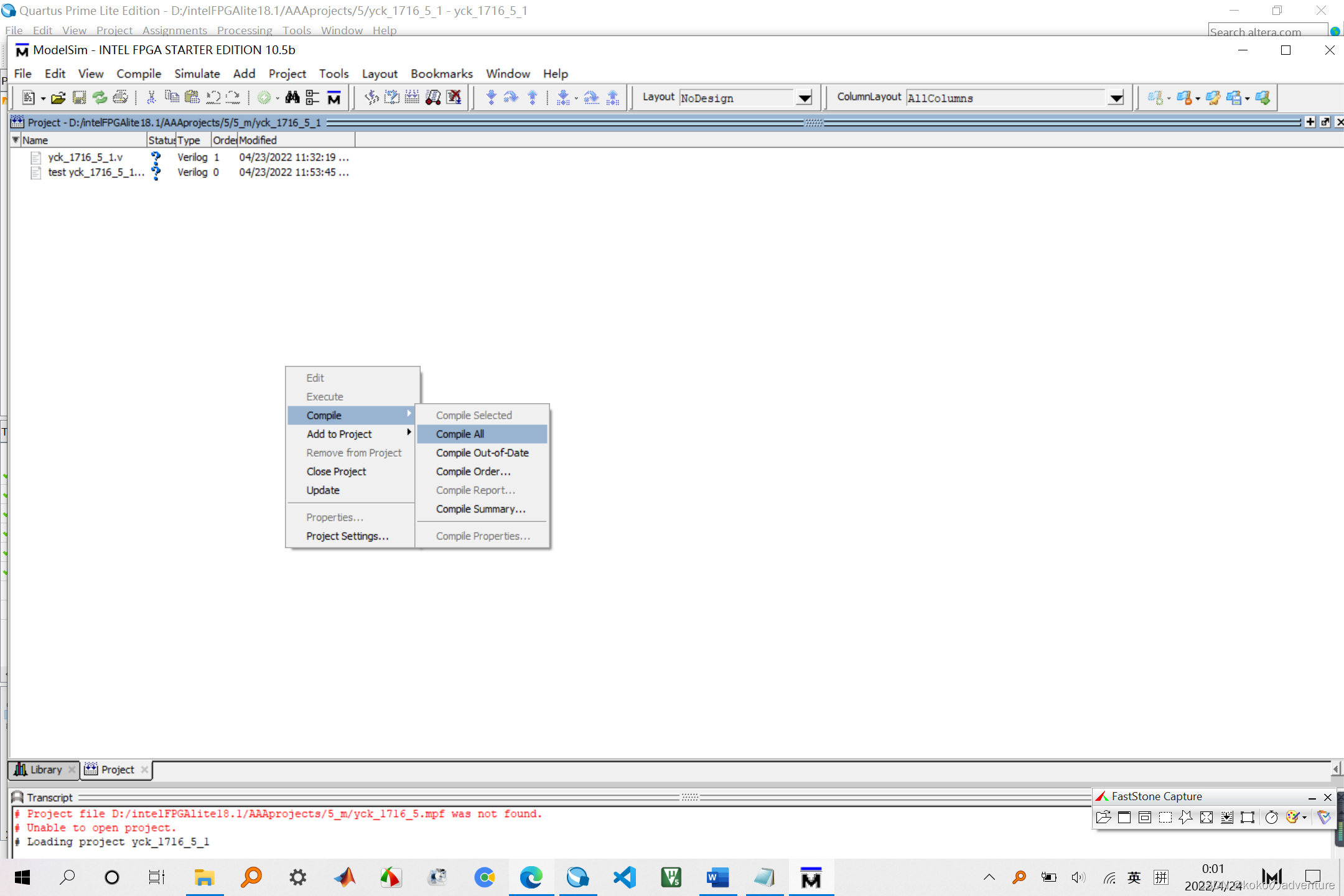Click the Find binoculars icon
1344x896 pixels.
tap(292, 98)
